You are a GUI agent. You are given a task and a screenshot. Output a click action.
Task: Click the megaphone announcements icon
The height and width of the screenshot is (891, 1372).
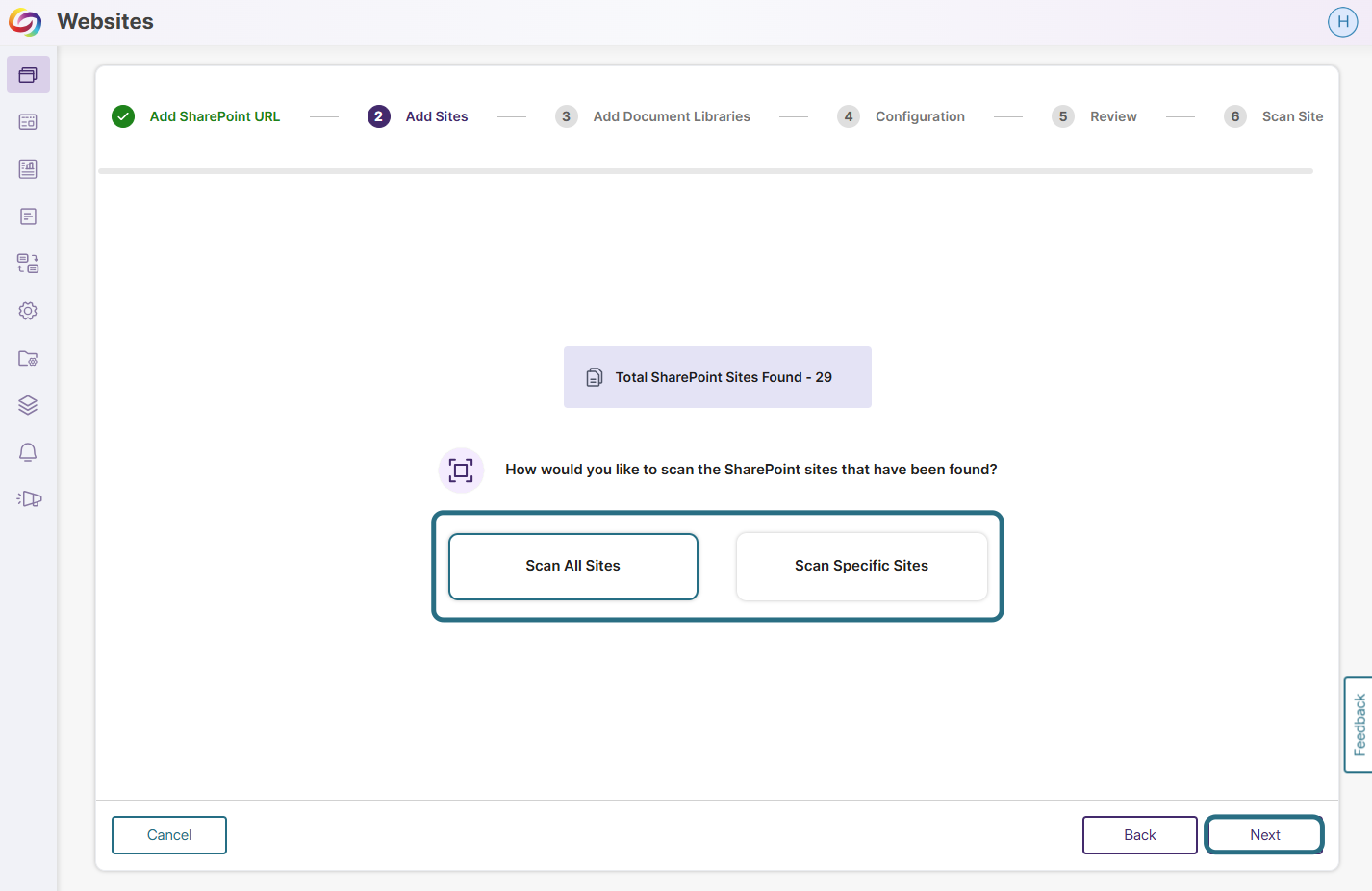click(x=29, y=498)
